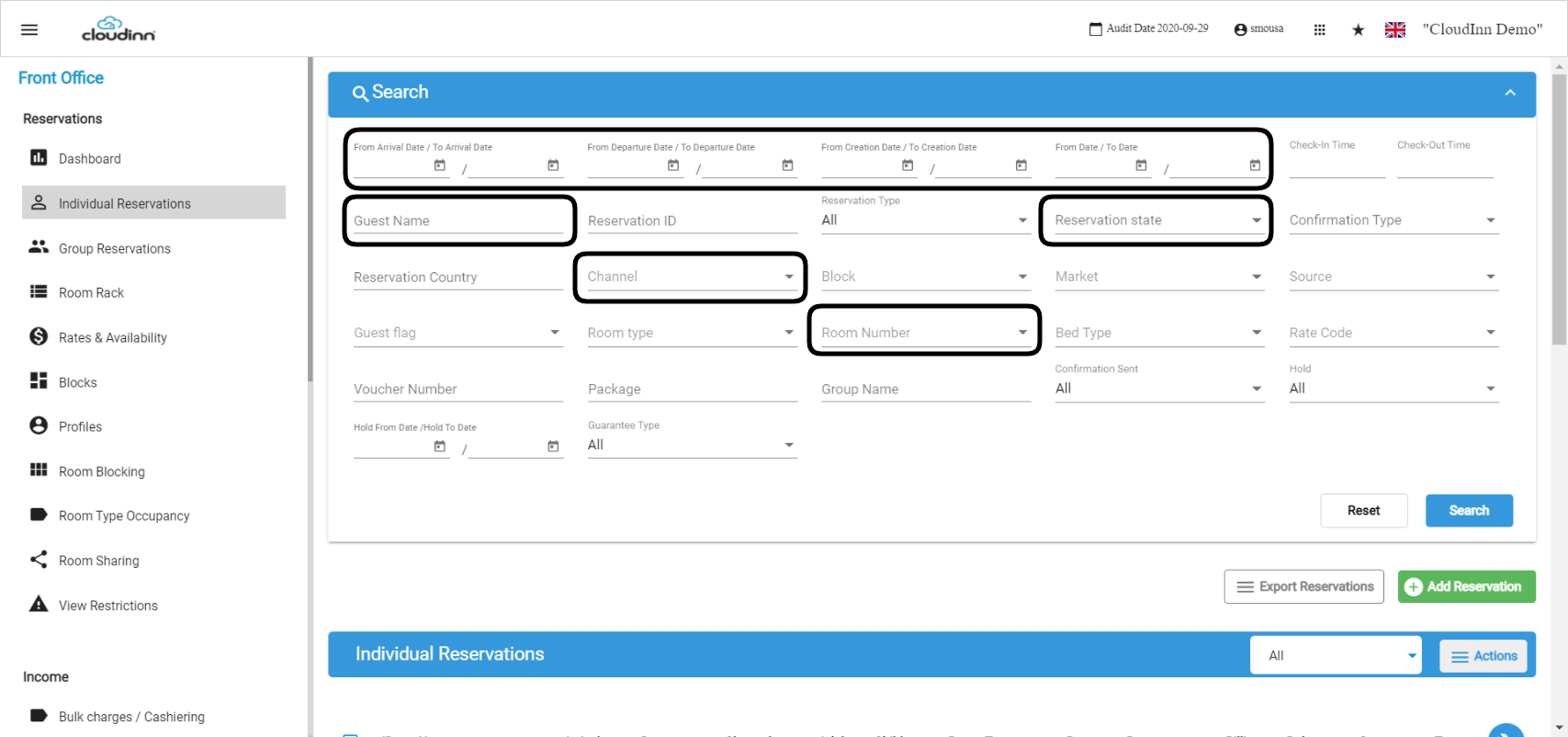
Task: Click the Audit Date calendar icon
Action: pyautogui.click(x=1095, y=29)
